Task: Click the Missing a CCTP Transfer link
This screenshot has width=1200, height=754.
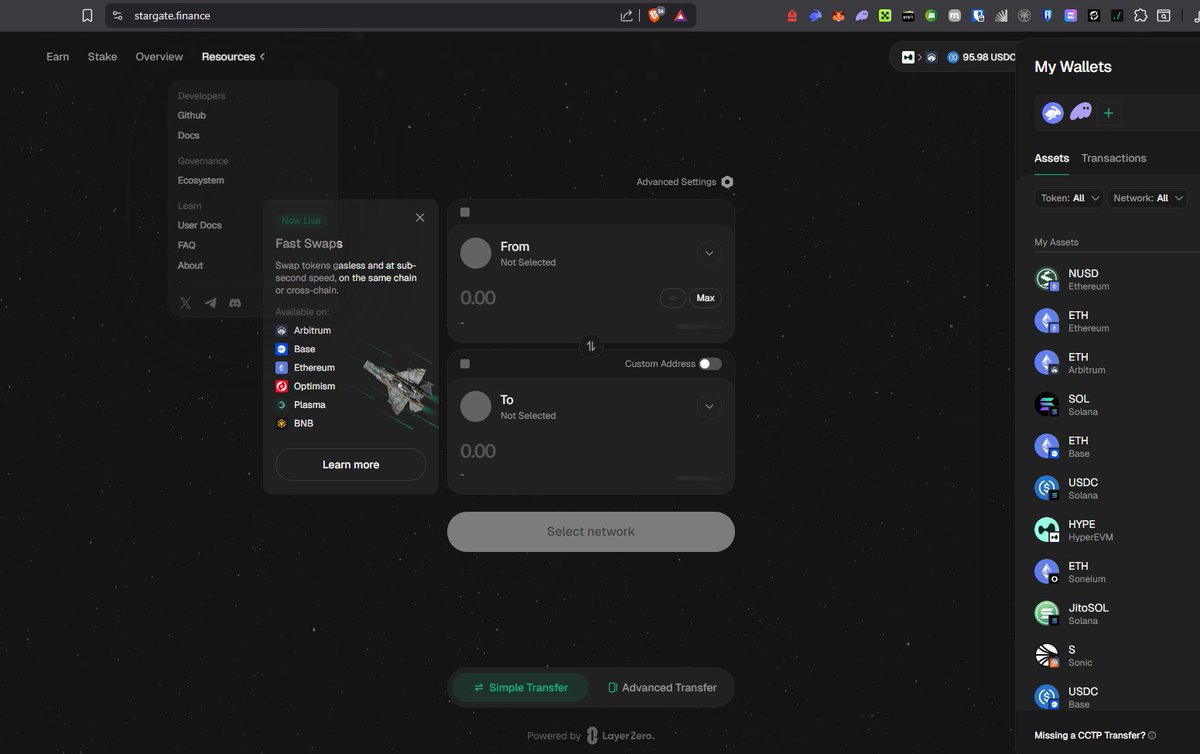Action: (1090, 734)
